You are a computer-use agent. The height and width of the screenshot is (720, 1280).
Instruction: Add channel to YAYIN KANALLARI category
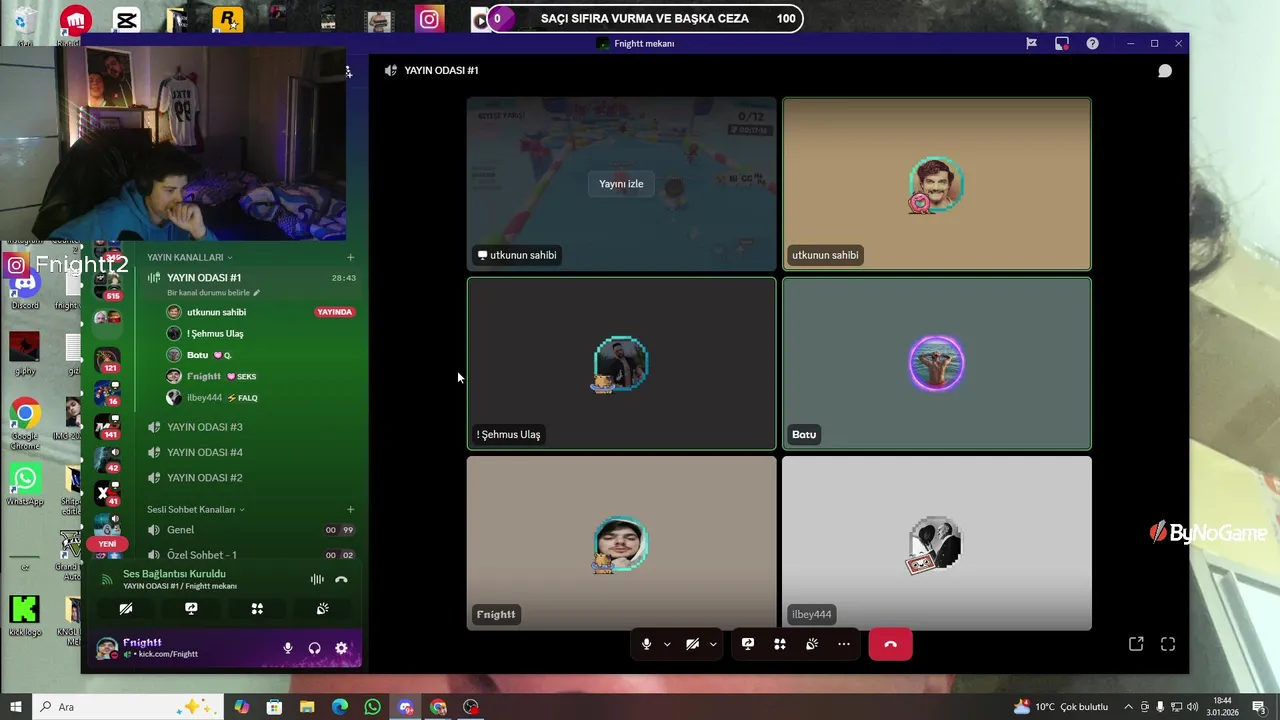click(350, 257)
